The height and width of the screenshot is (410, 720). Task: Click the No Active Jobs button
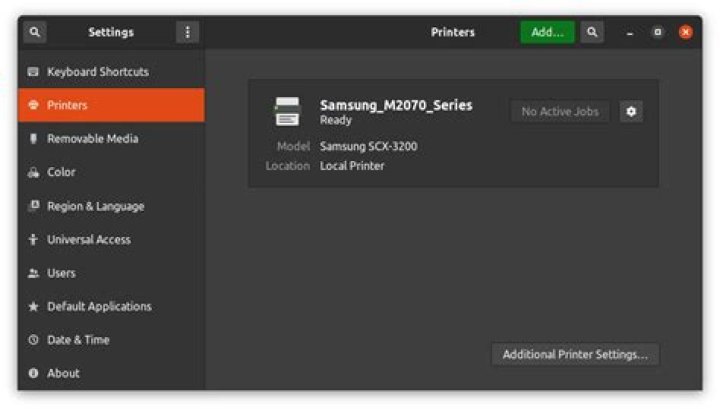tap(560, 112)
